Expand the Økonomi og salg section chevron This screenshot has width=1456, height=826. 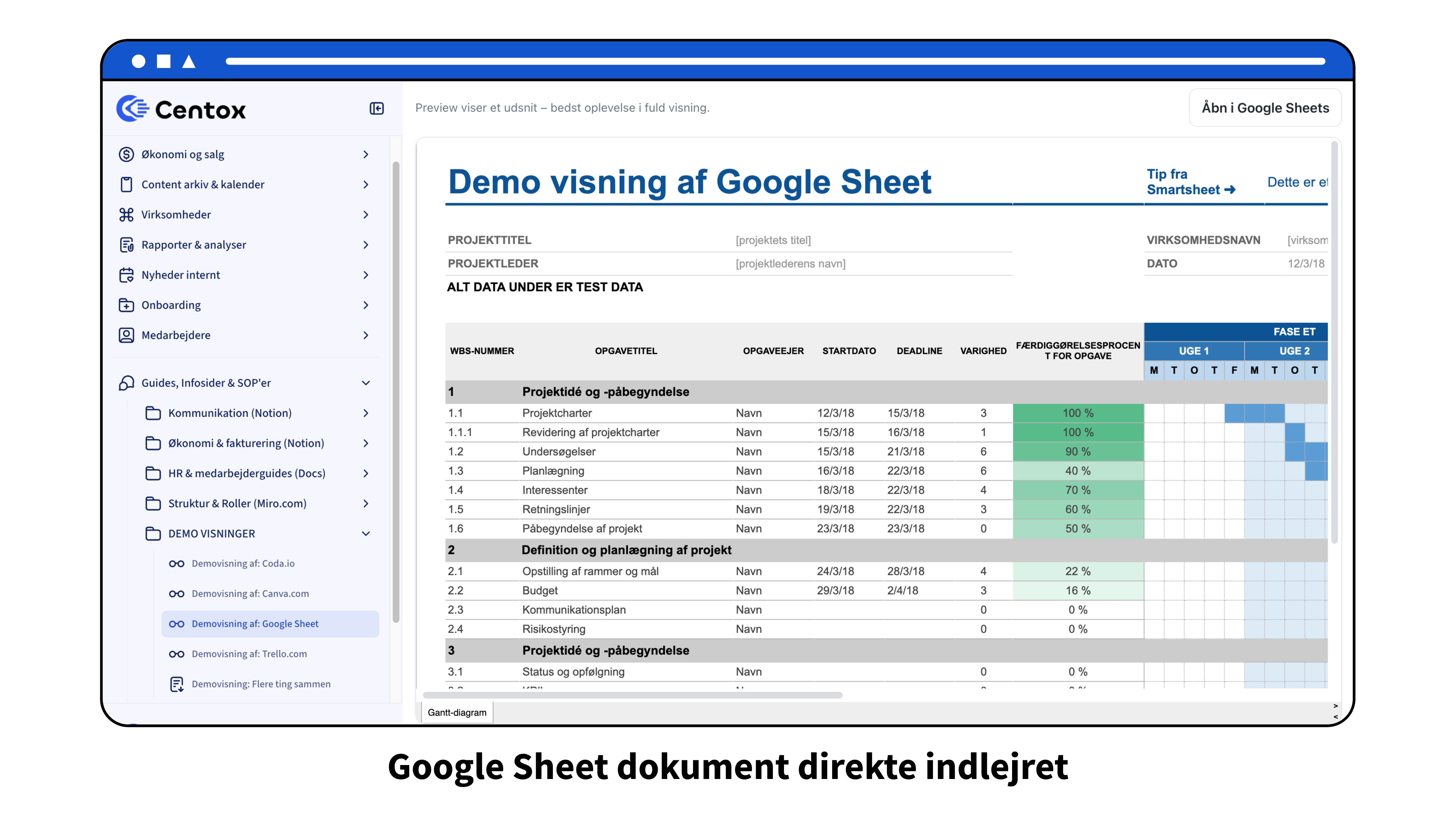(366, 154)
